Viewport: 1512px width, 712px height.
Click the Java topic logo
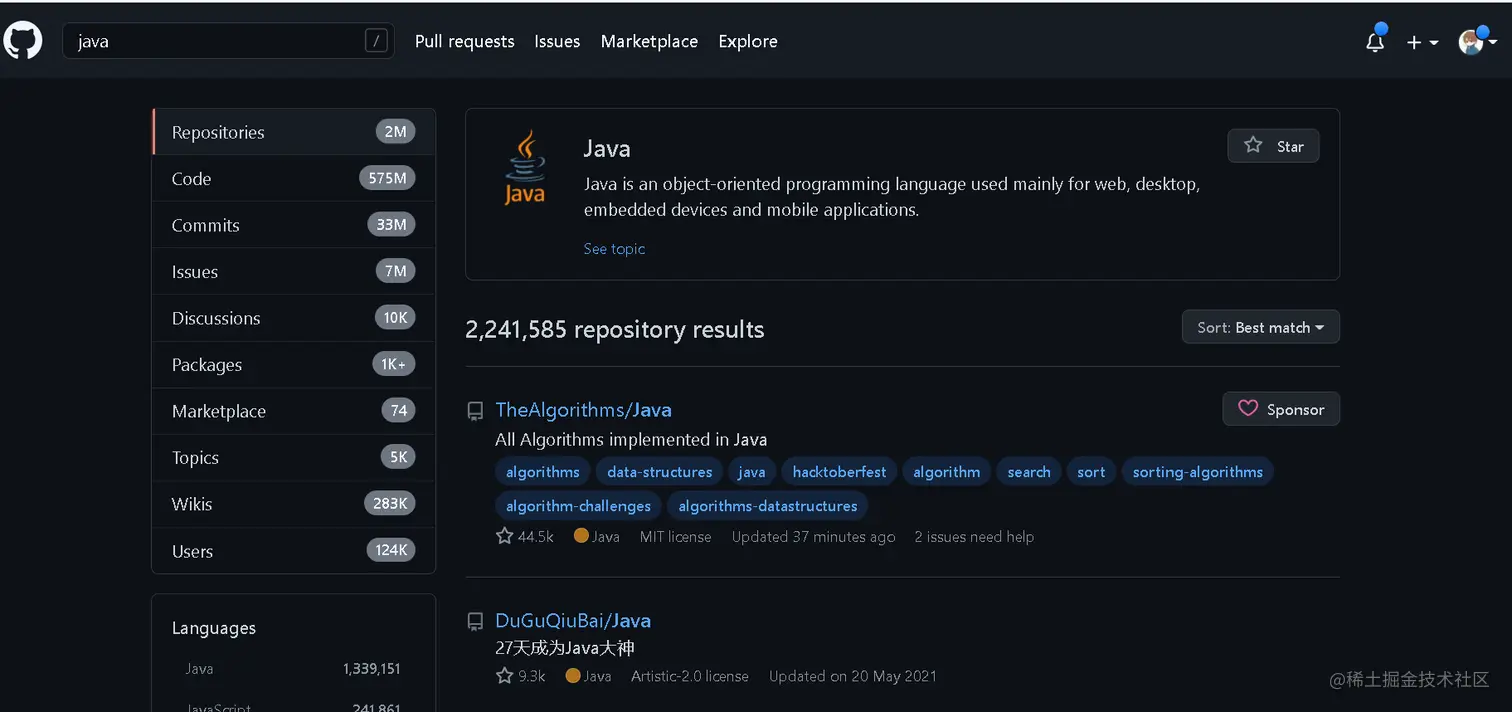[525, 167]
